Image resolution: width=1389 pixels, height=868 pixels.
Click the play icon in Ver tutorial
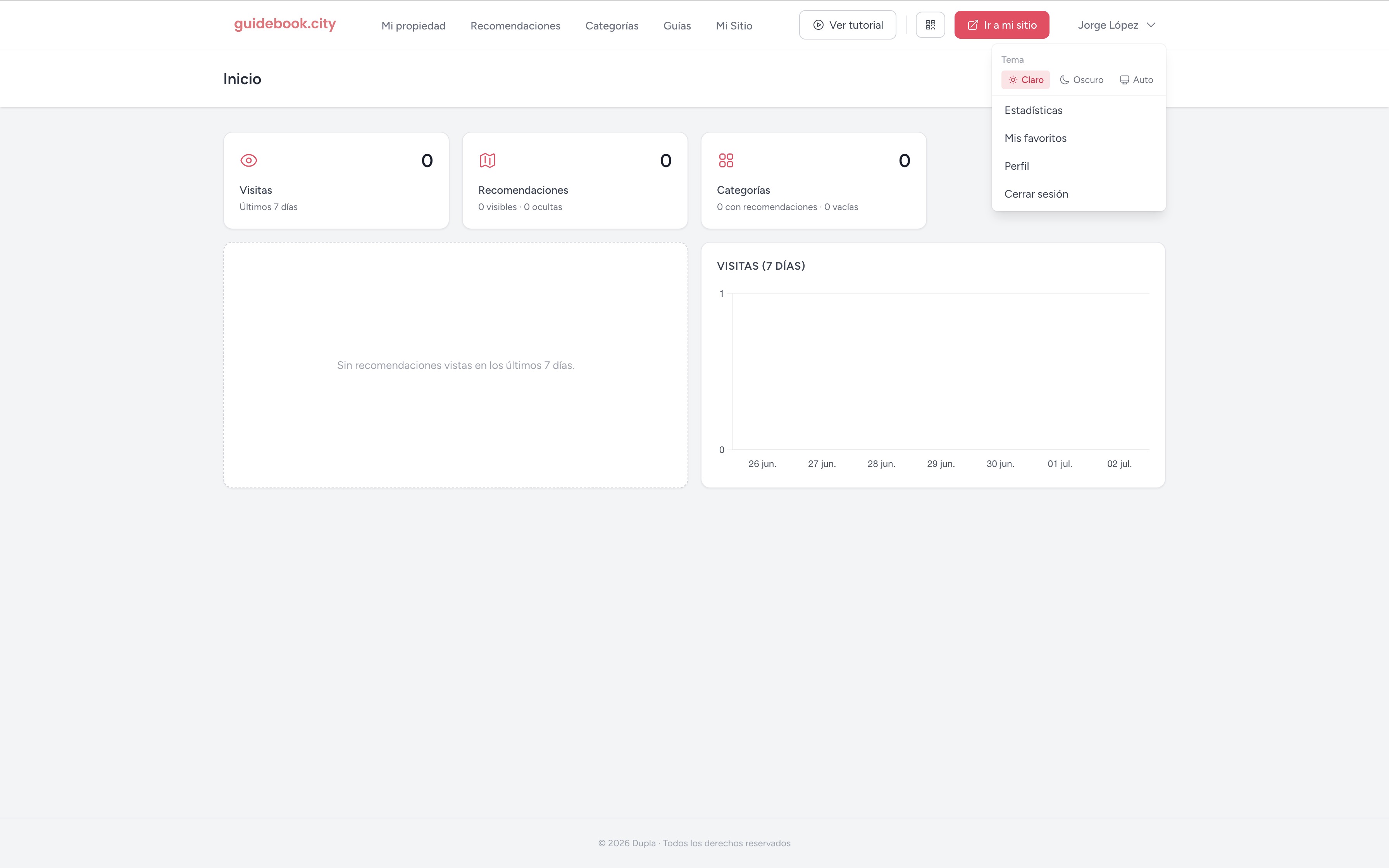click(x=819, y=25)
